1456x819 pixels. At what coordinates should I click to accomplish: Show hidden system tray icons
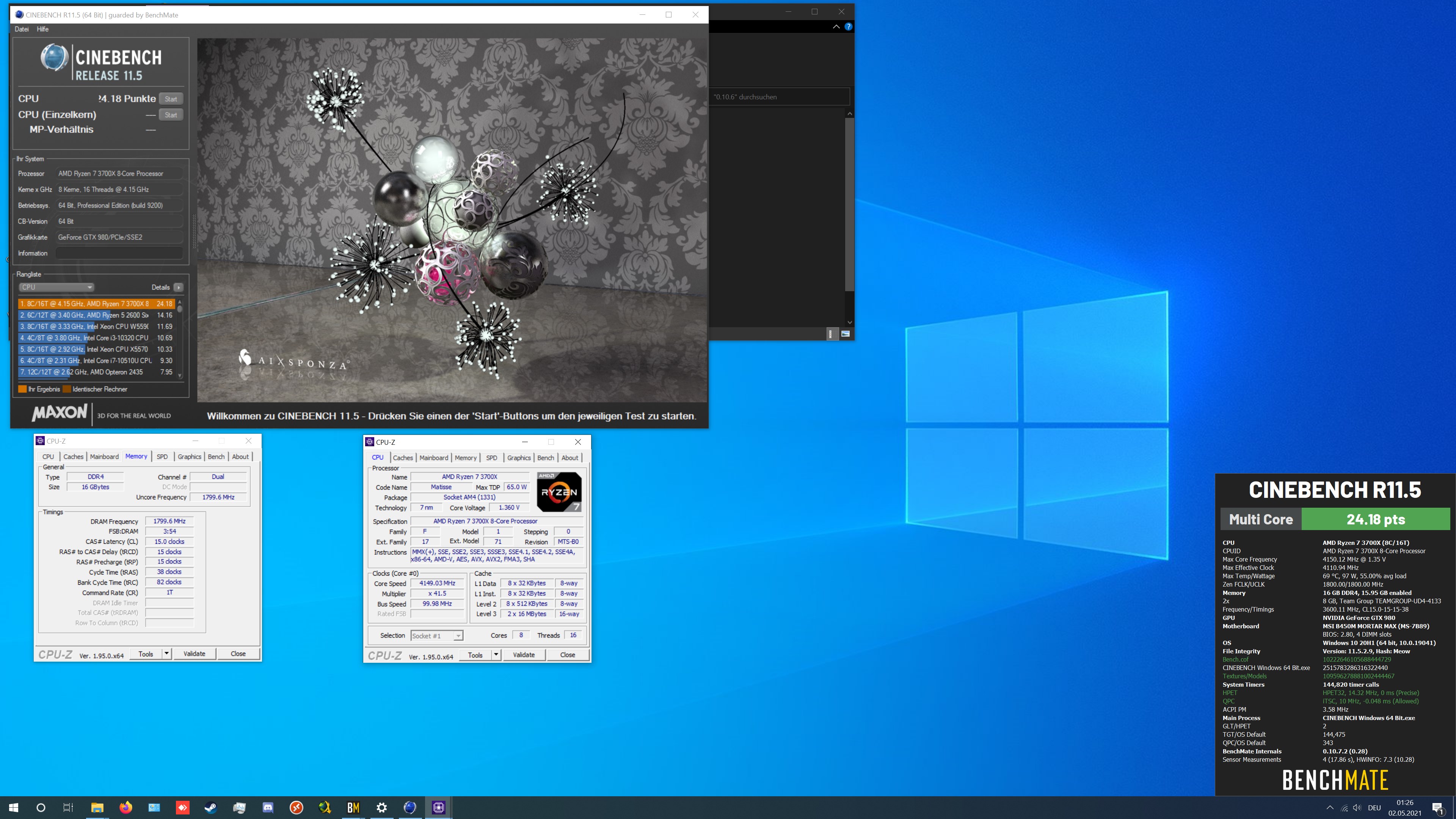[1330, 808]
